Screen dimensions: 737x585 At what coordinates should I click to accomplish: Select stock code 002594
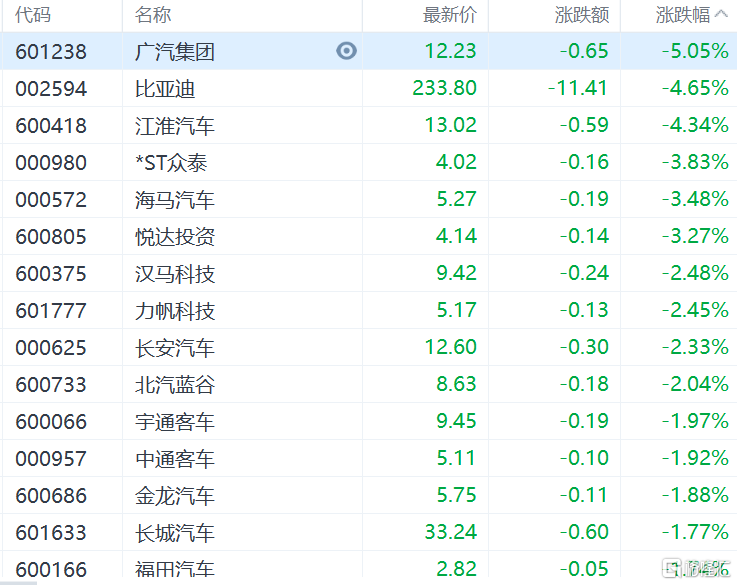51,88
